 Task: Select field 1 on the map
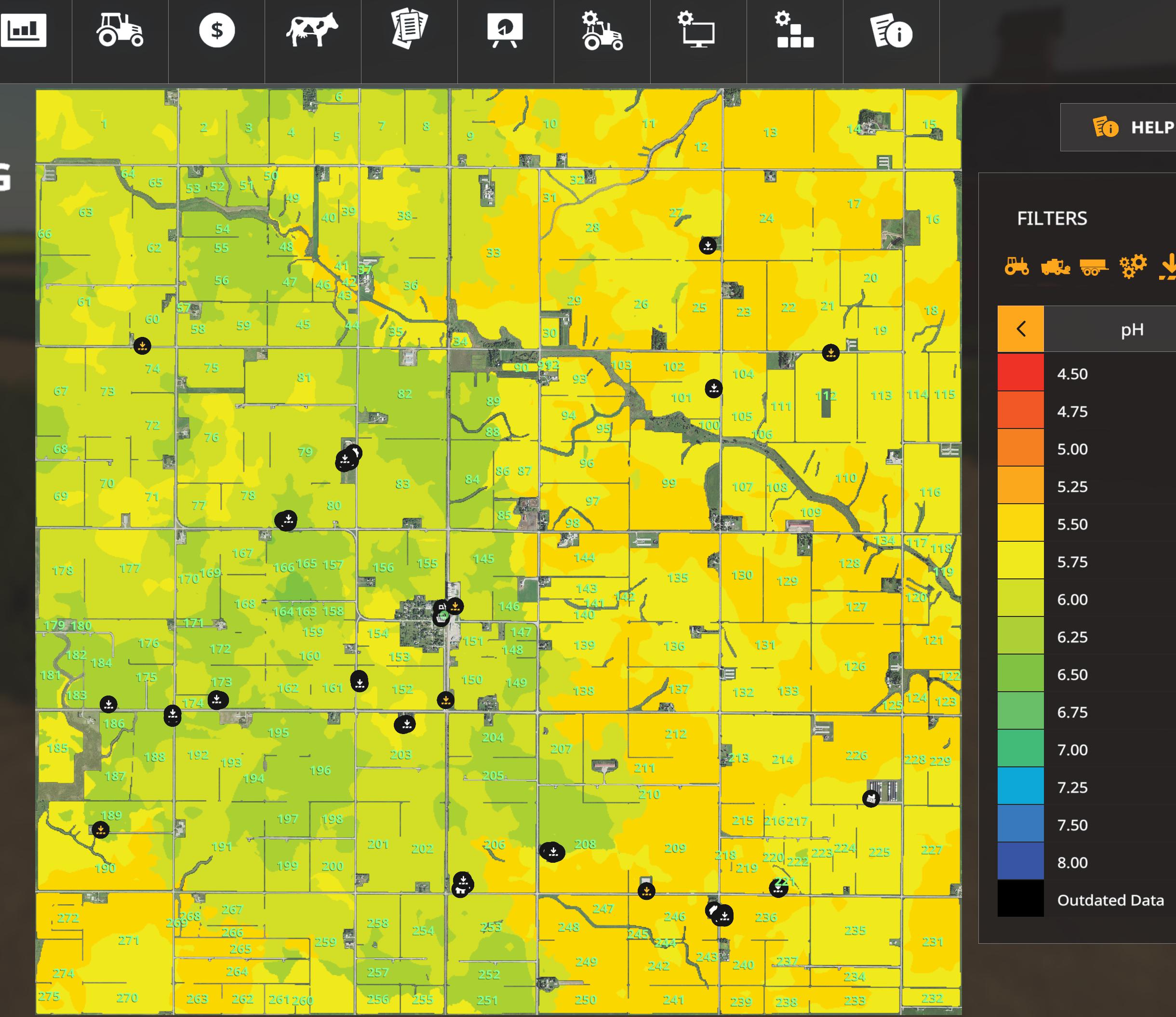coord(104,124)
